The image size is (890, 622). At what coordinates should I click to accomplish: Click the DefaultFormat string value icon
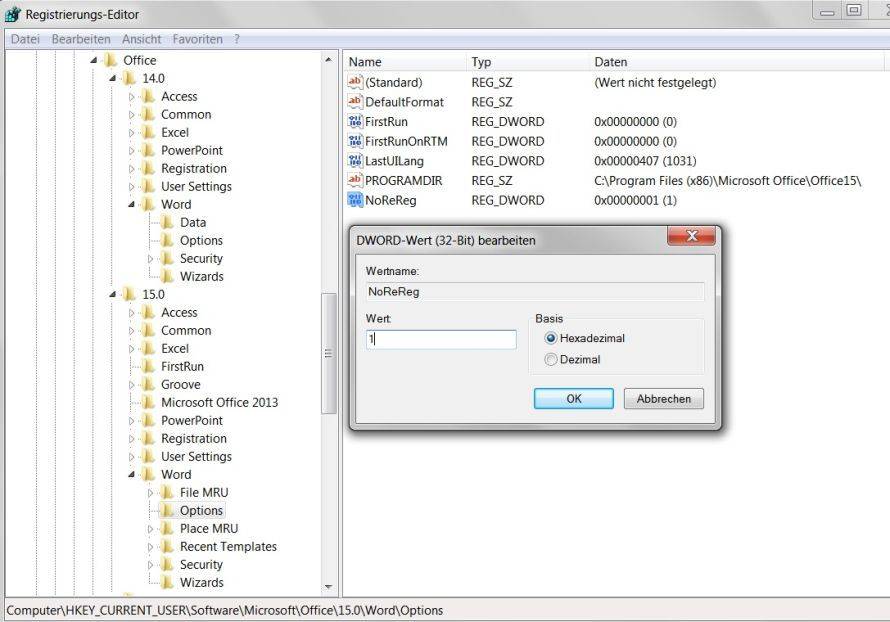click(355, 102)
